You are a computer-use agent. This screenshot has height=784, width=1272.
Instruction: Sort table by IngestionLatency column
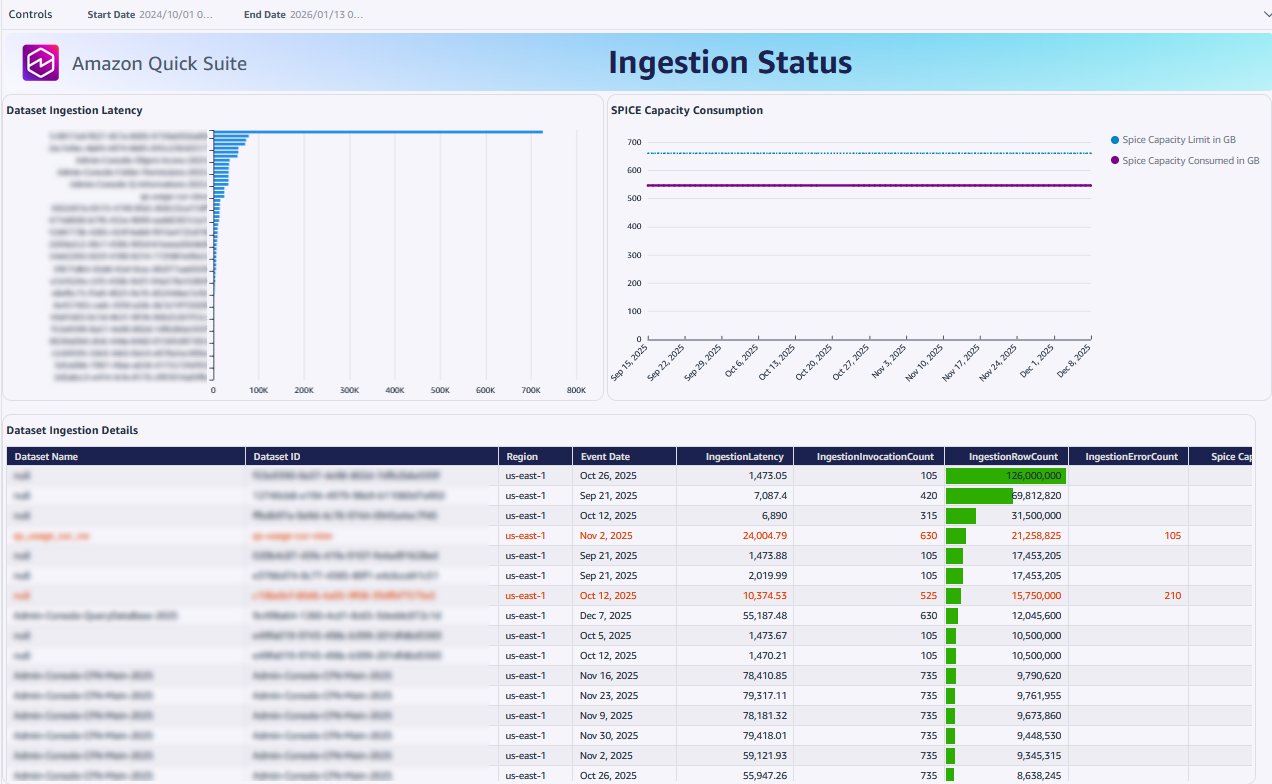tap(746, 456)
